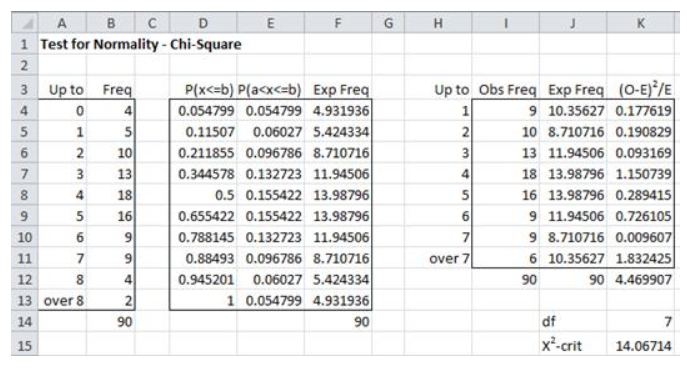The width and height of the screenshot is (687, 370).
Task: Click cell E6 with 0.096786
Action: click(270, 153)
